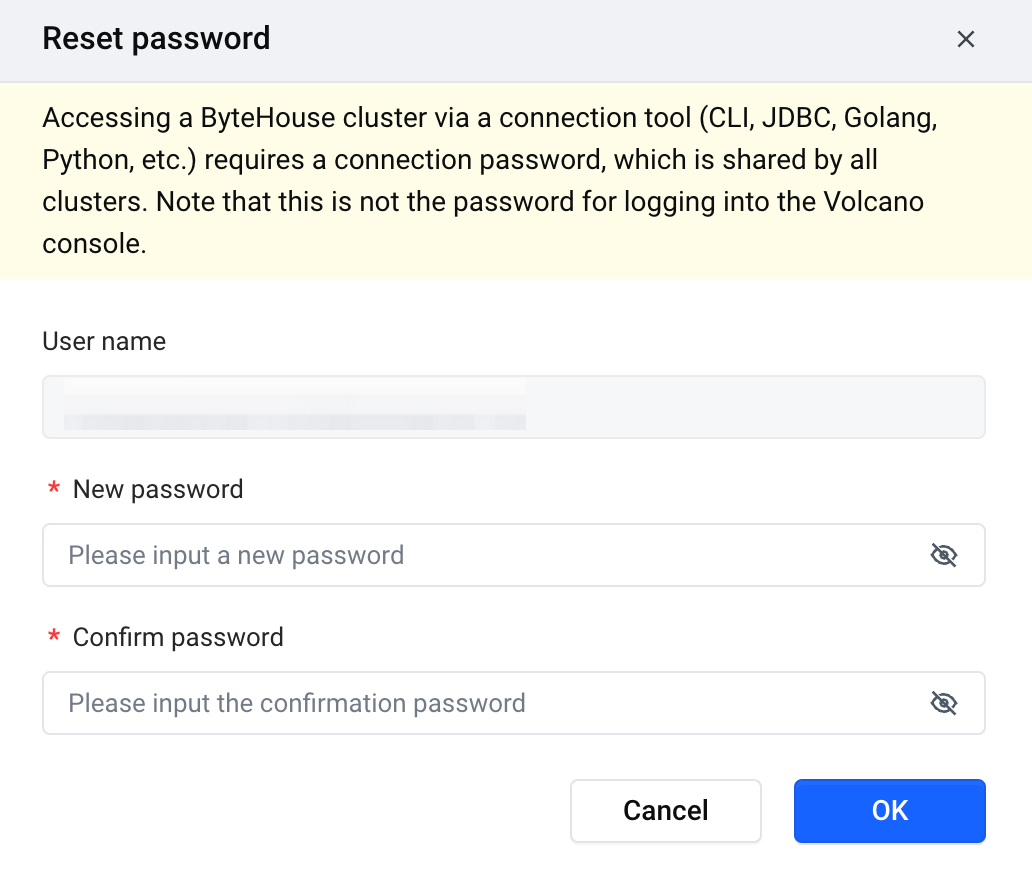Click the red asterisk beside New password

click(54, 489)
